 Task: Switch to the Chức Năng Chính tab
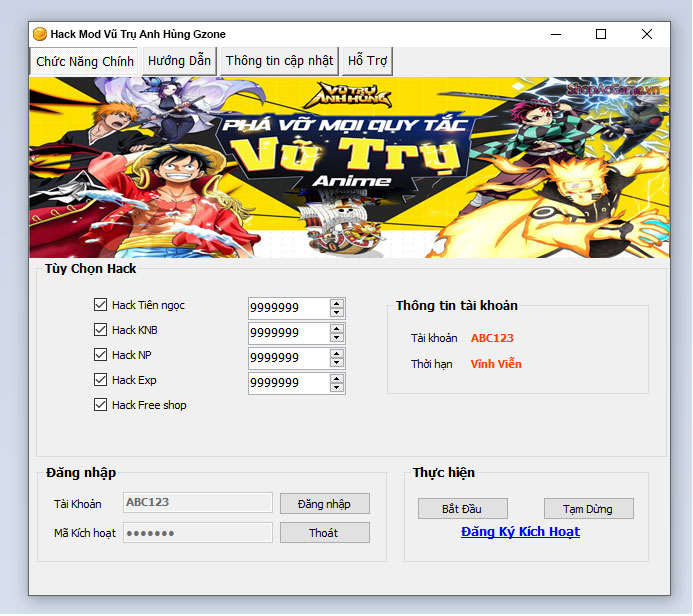(85, 61)
